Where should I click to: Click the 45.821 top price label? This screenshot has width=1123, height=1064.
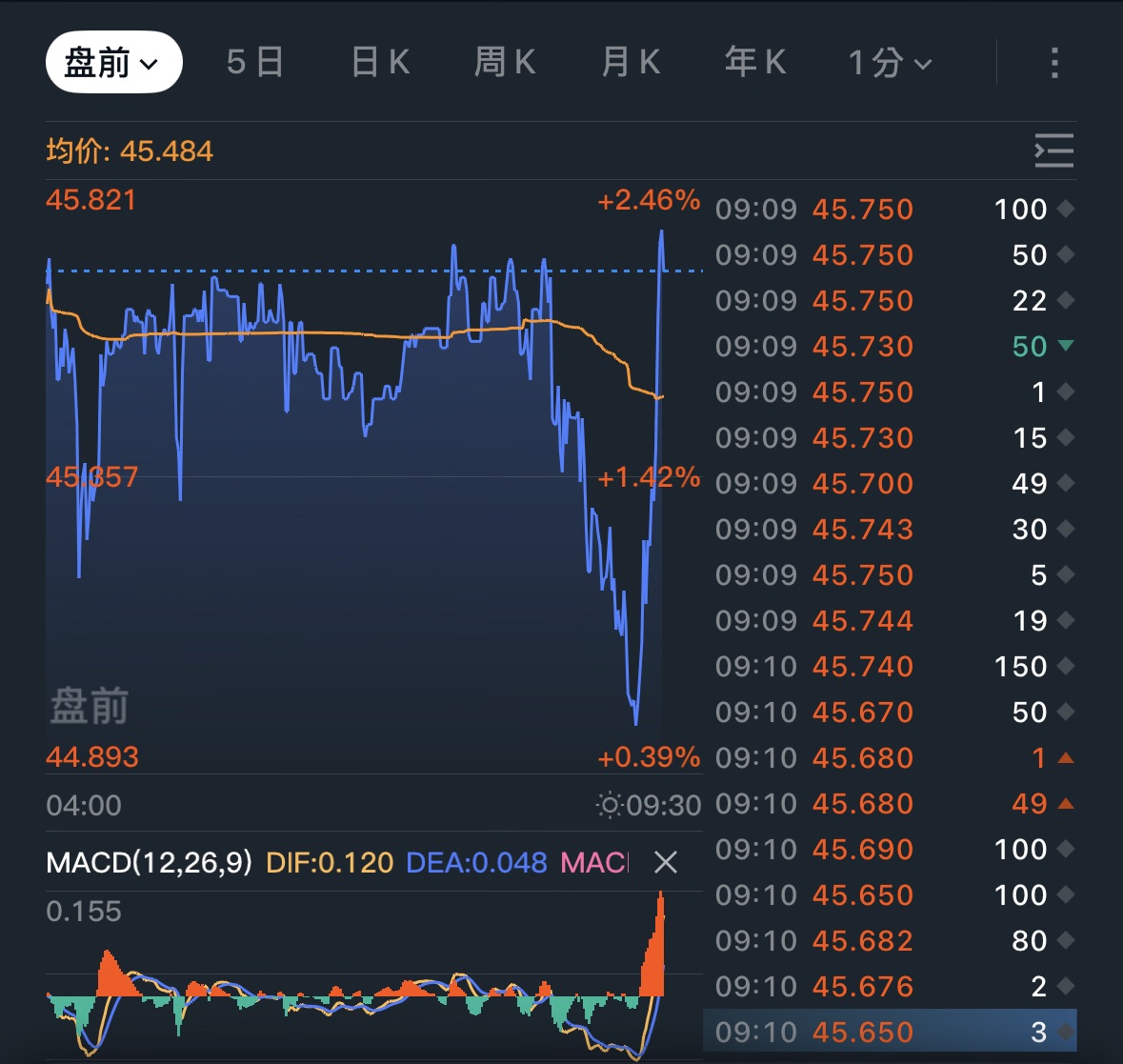90,200
